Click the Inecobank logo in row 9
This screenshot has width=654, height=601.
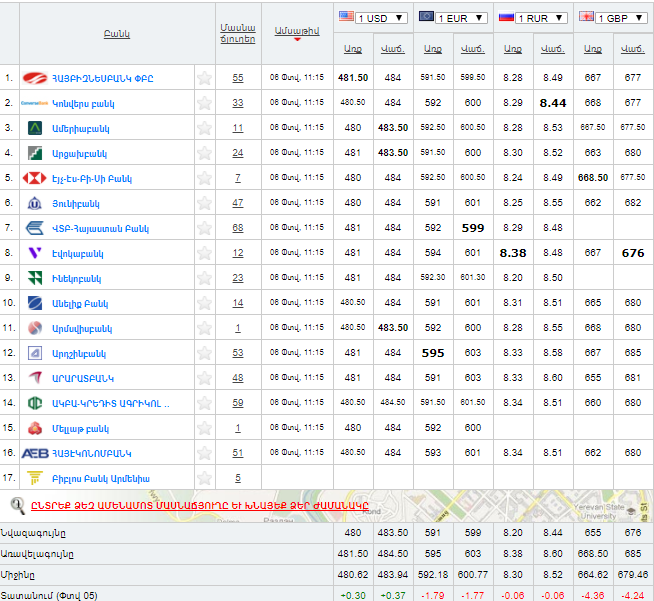pos(34,278)
